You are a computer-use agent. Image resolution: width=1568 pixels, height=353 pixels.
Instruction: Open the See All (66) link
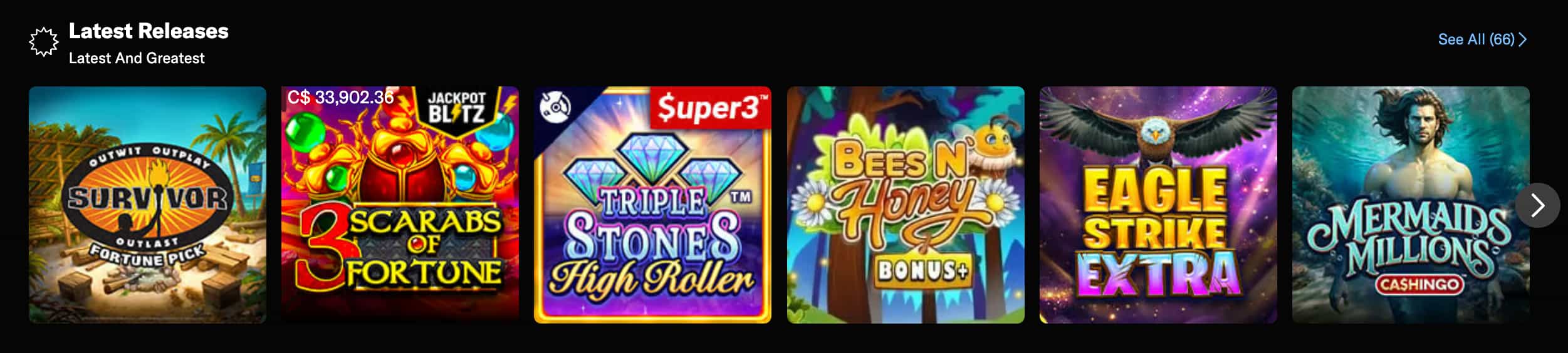[x=1482, y=39]
